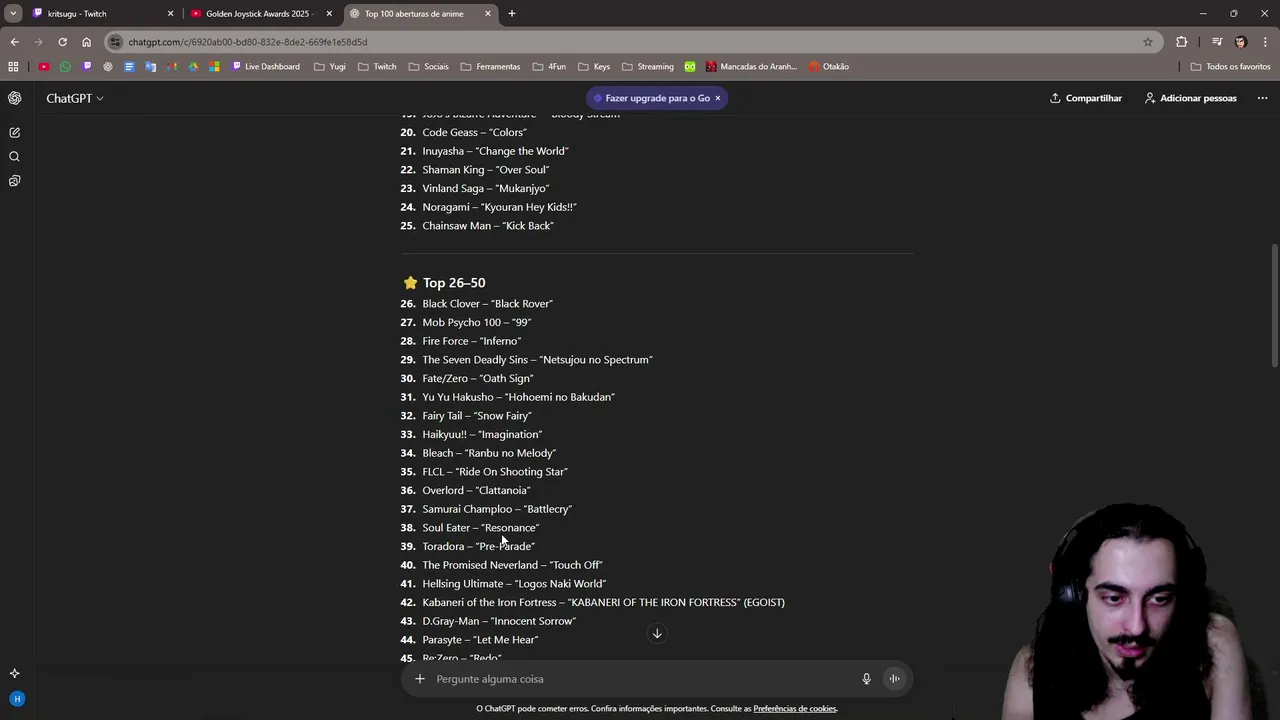Image resolution: width=1280 pixels, height=720 pixels.
Task: Go back to the previous page
Action: tap(14, 42)
